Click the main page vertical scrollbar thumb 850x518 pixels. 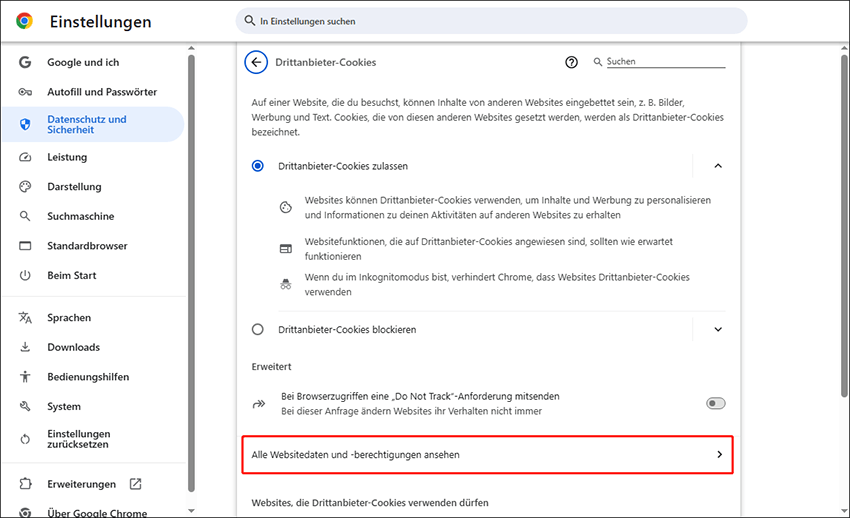point(844,225)
